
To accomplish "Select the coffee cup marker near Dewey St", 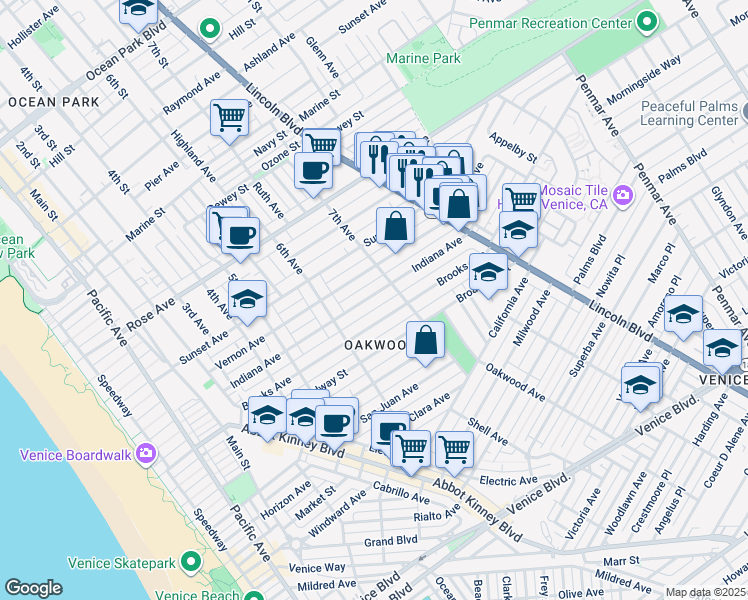I will click(239, 235).
